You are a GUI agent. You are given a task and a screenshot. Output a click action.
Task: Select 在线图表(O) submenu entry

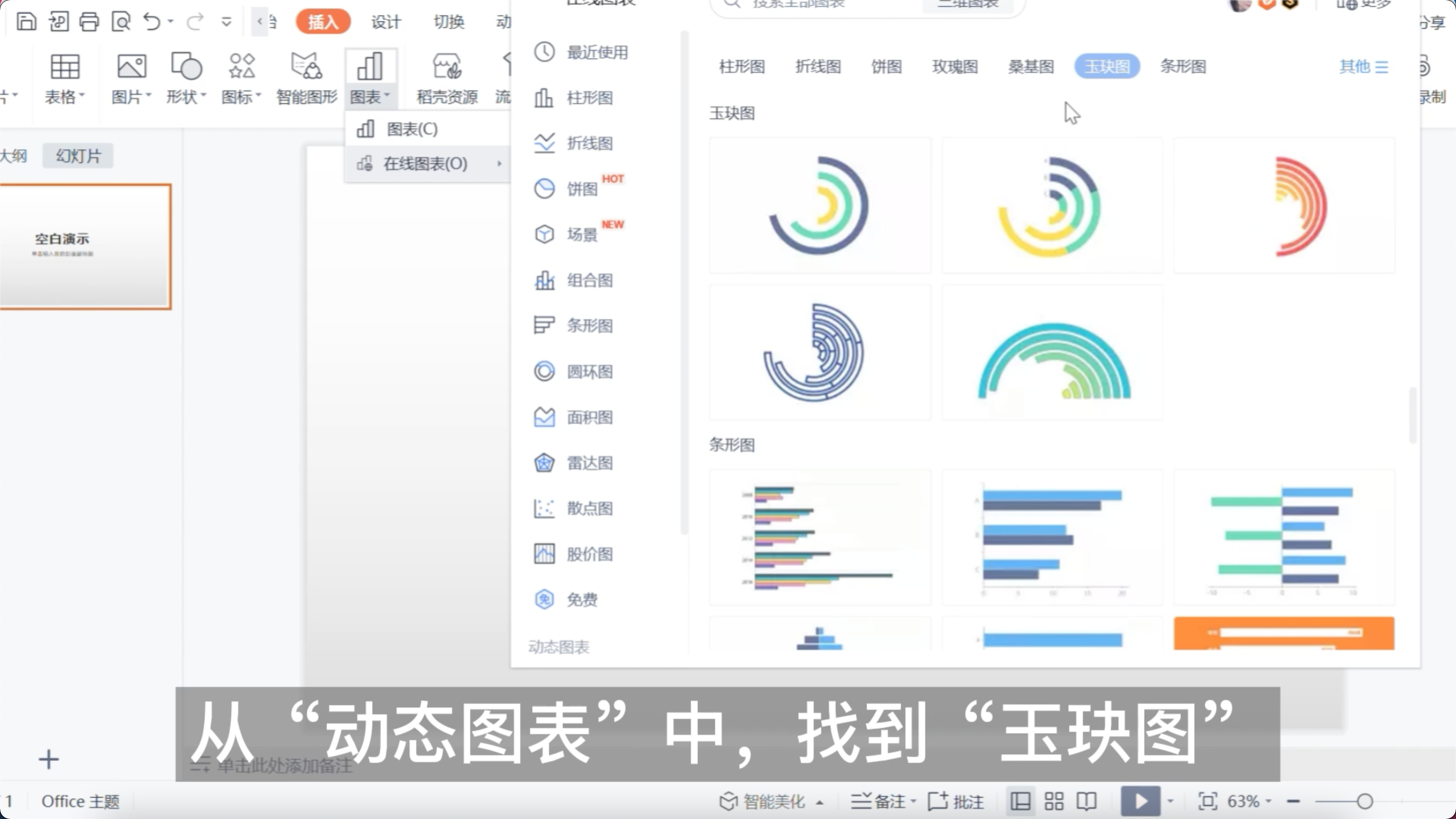coord(427,163)
